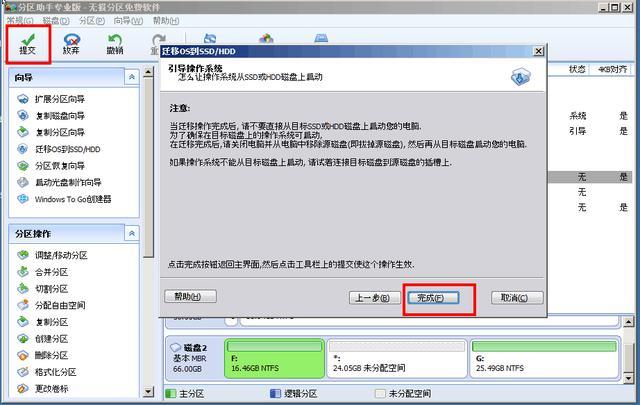Launch Windows To Go创建器 from sidebar
Image resolution: width=640 pixels, height=405 pixels.
click(x=73, y=199)
